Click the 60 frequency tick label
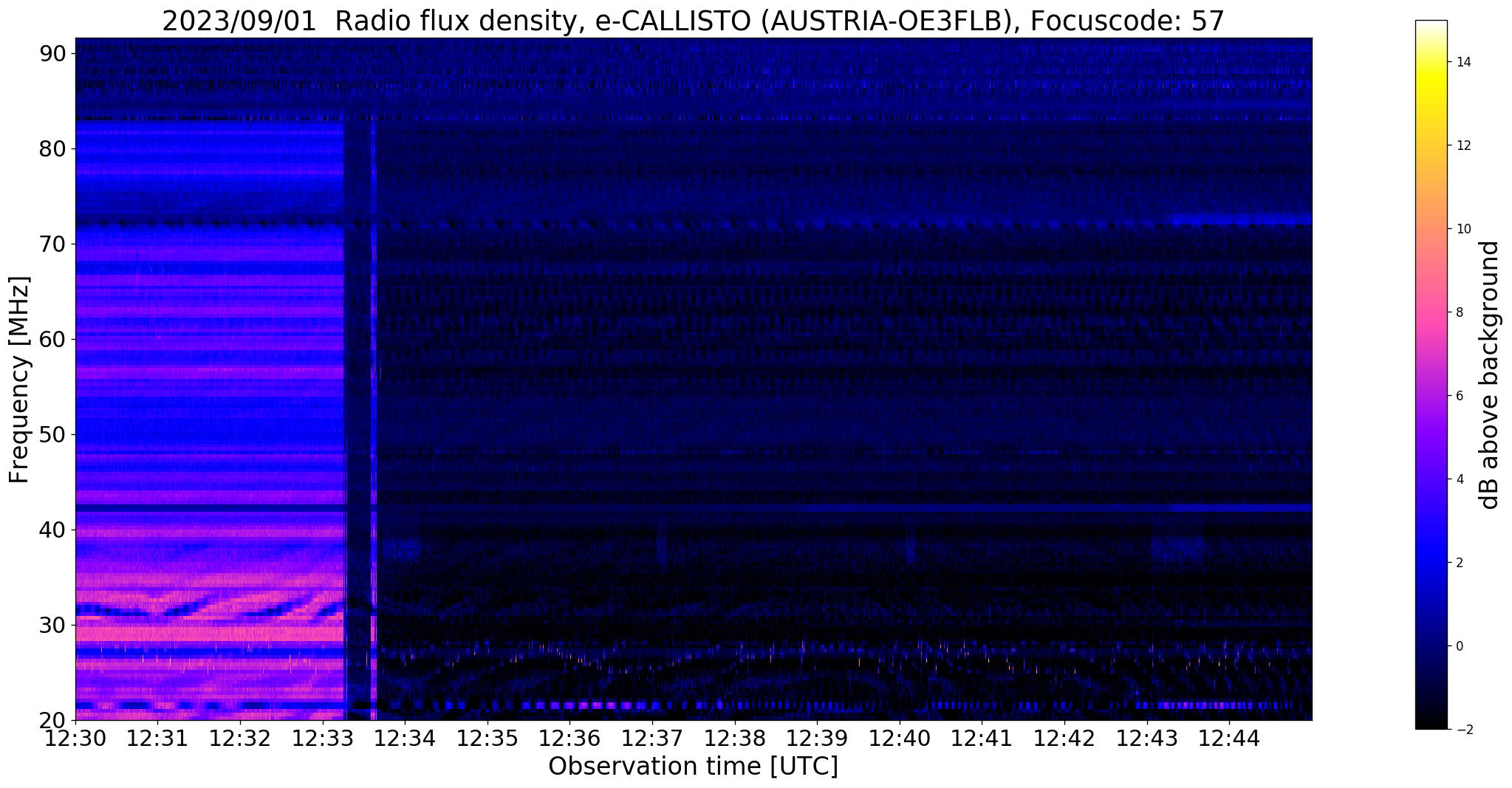 point(53,340)
